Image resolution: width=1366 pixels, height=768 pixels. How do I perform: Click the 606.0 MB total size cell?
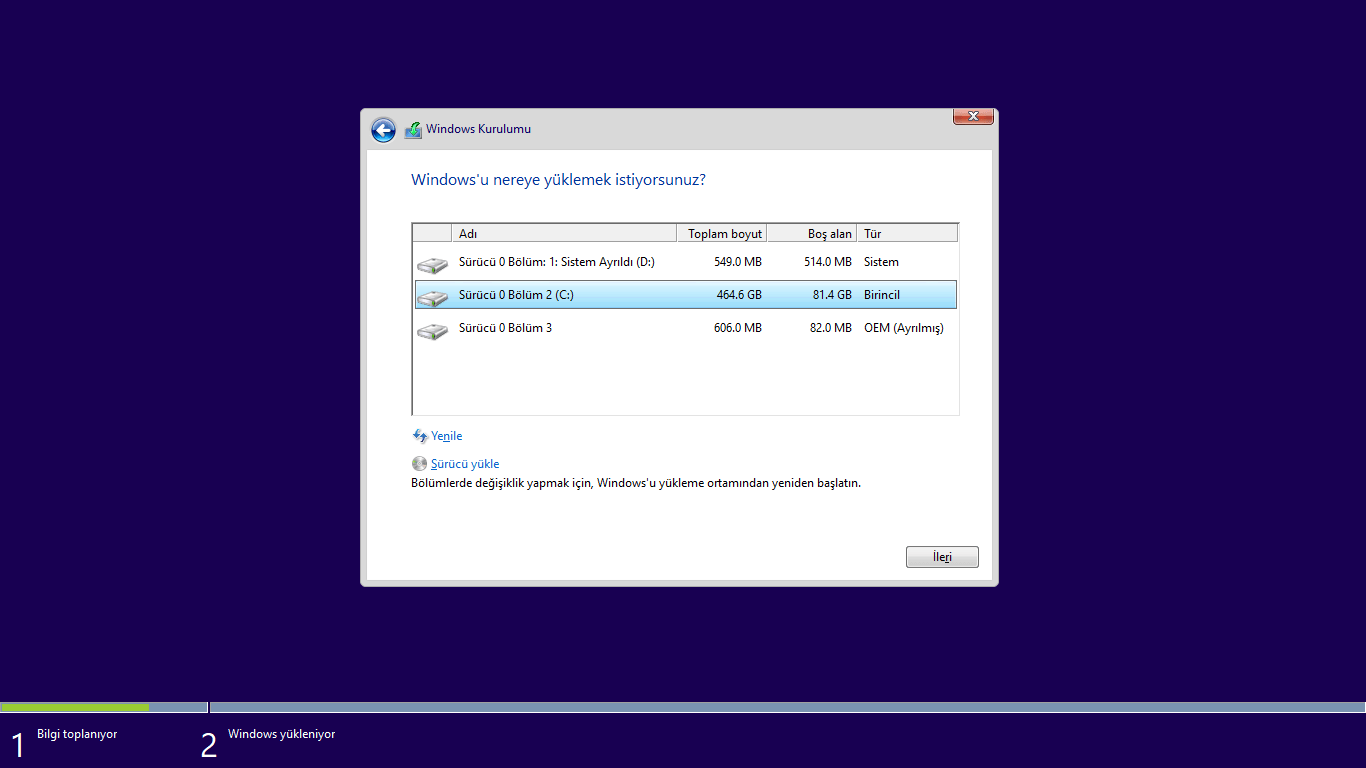738,328
